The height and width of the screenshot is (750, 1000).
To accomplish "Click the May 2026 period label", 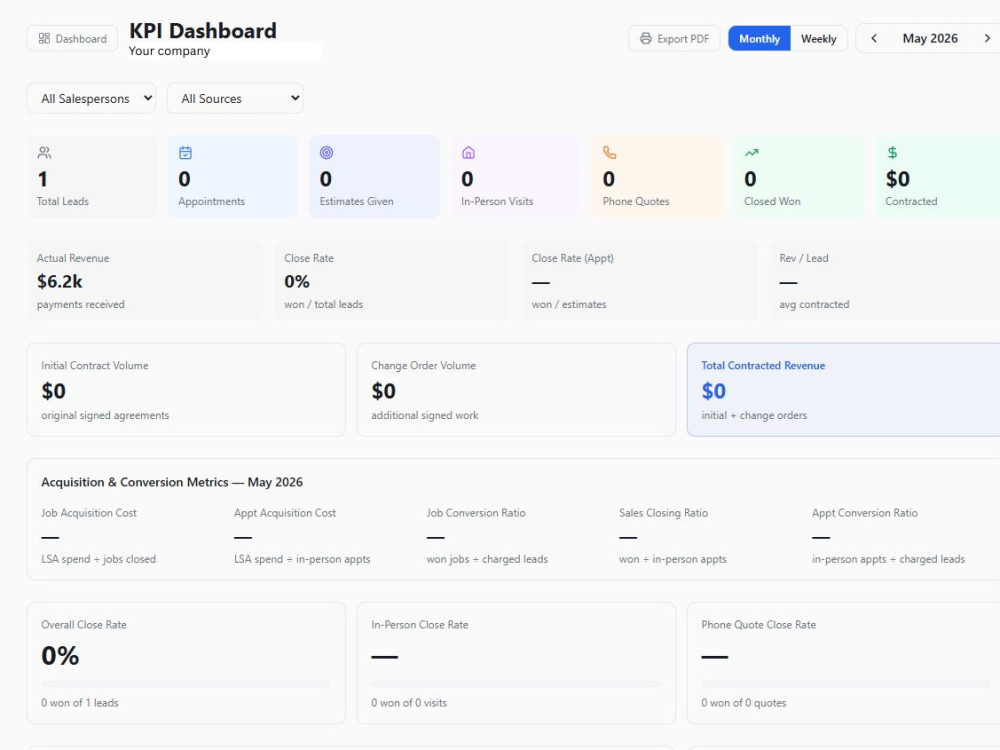I will click(930, 38).
